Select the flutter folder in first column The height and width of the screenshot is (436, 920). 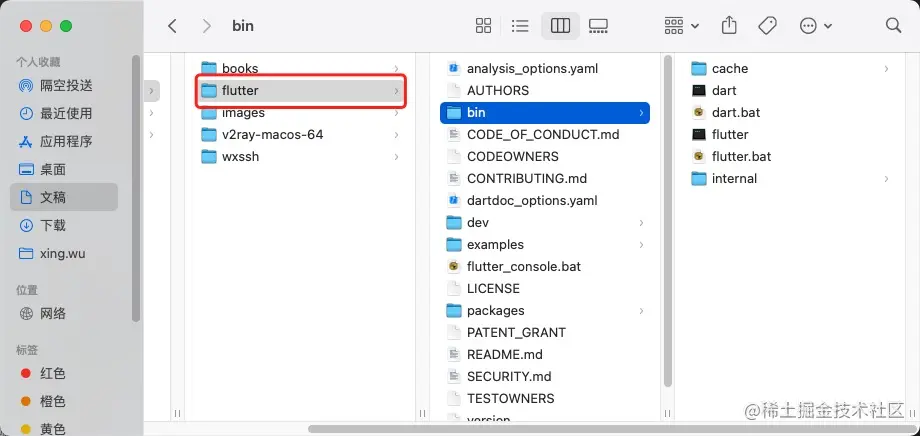(300, 90)
